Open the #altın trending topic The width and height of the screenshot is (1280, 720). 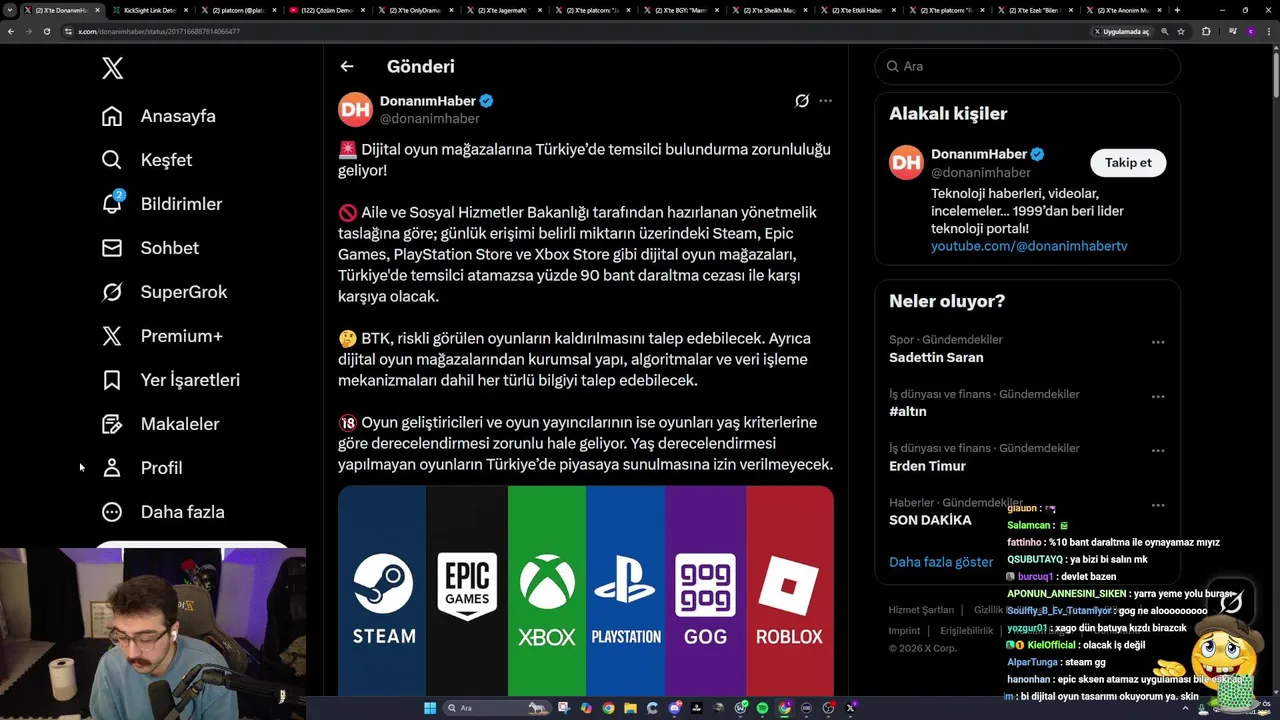pos(908,411)
